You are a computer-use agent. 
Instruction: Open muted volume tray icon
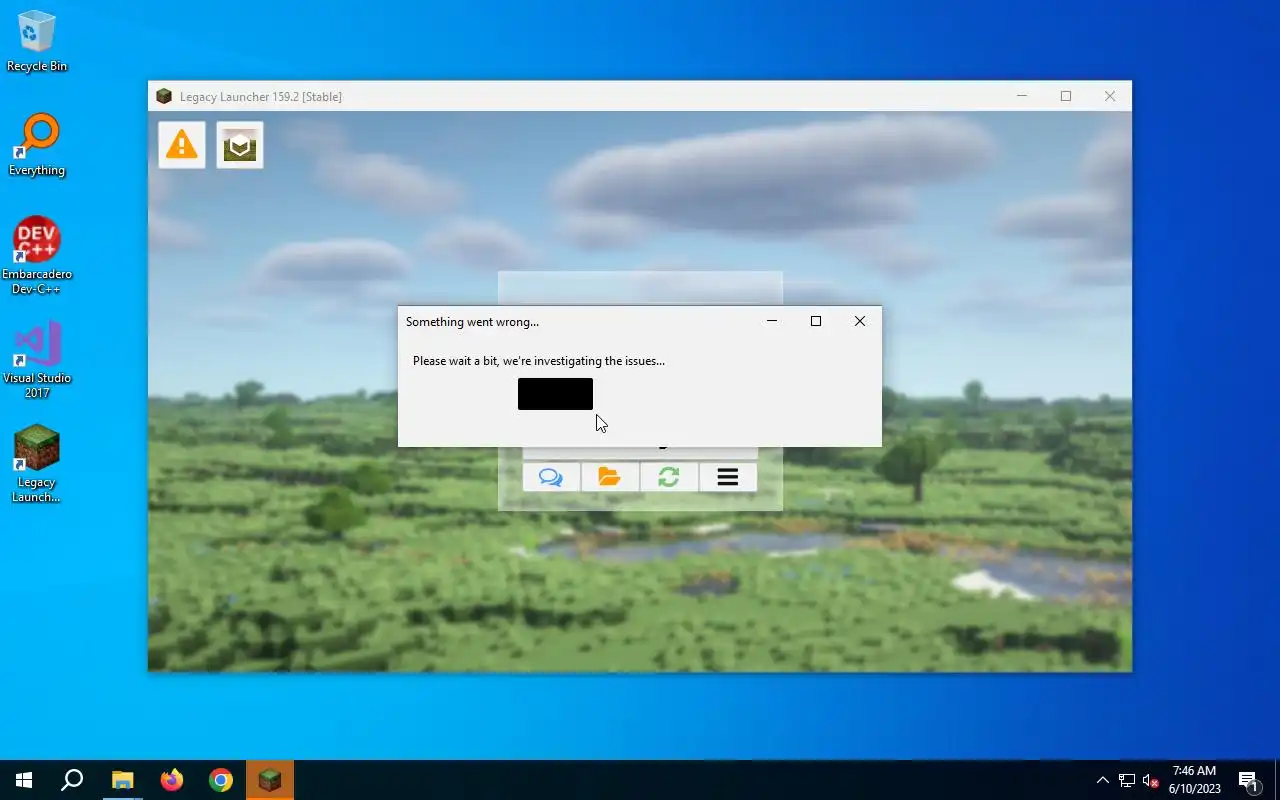point(1151,780)
